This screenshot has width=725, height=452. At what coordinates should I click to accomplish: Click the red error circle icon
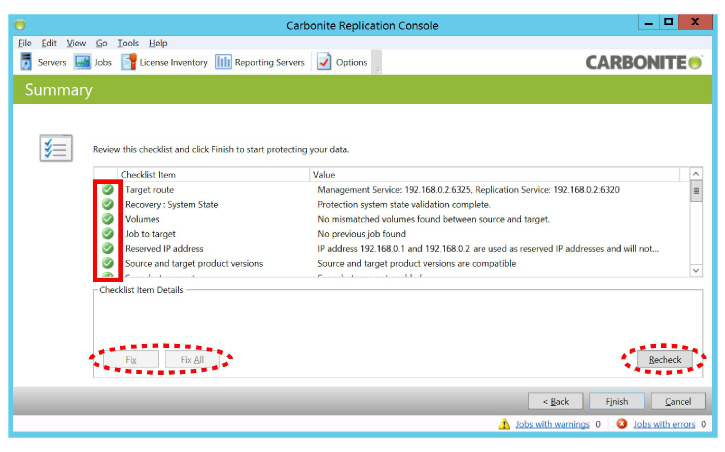click(622, 423)
